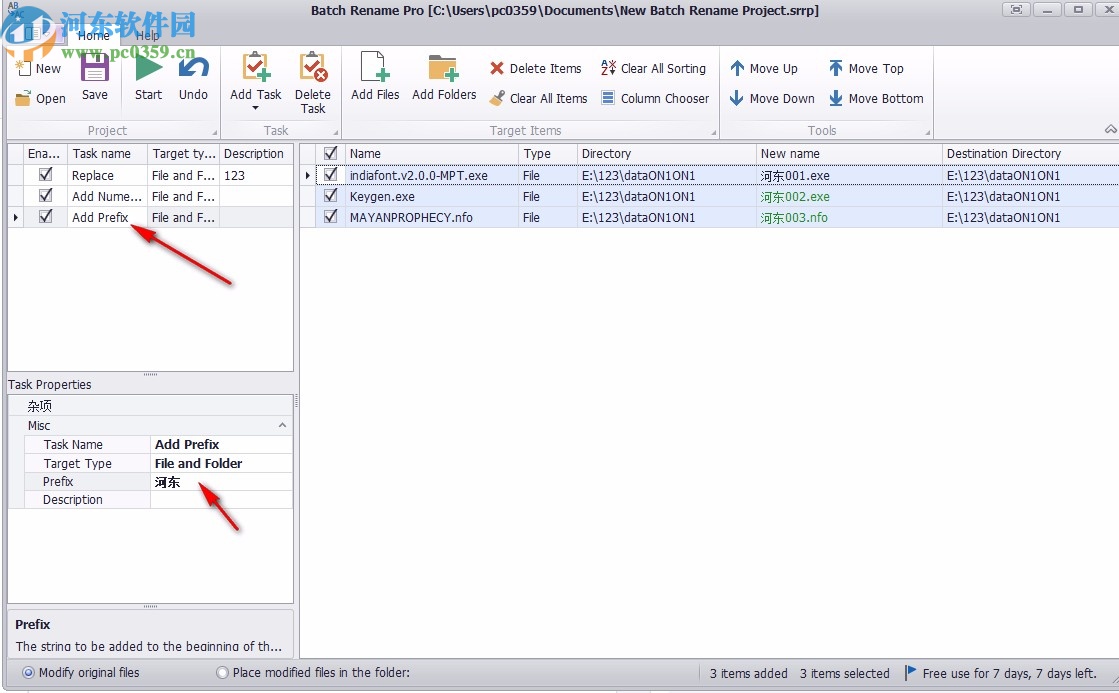Uncheck the Keygen.exe file
This screenshot has height=693, width=1119.
click(x=330, y=196)
